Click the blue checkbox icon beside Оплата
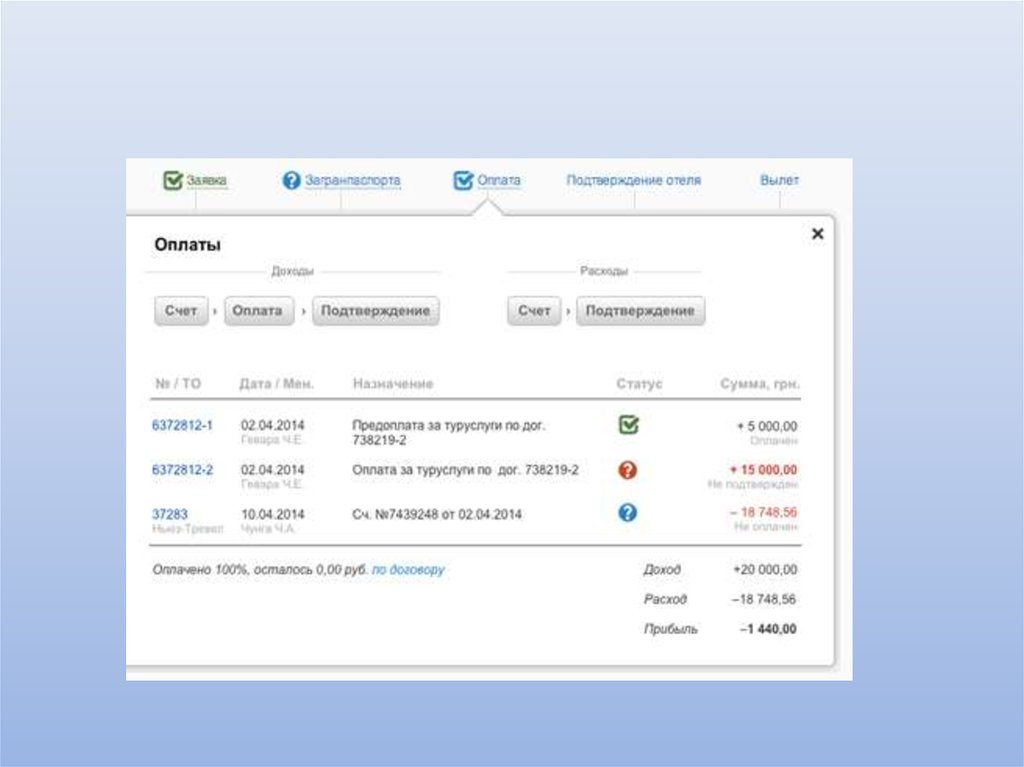This screenshot has height=767, width=1024. point(463,181)
